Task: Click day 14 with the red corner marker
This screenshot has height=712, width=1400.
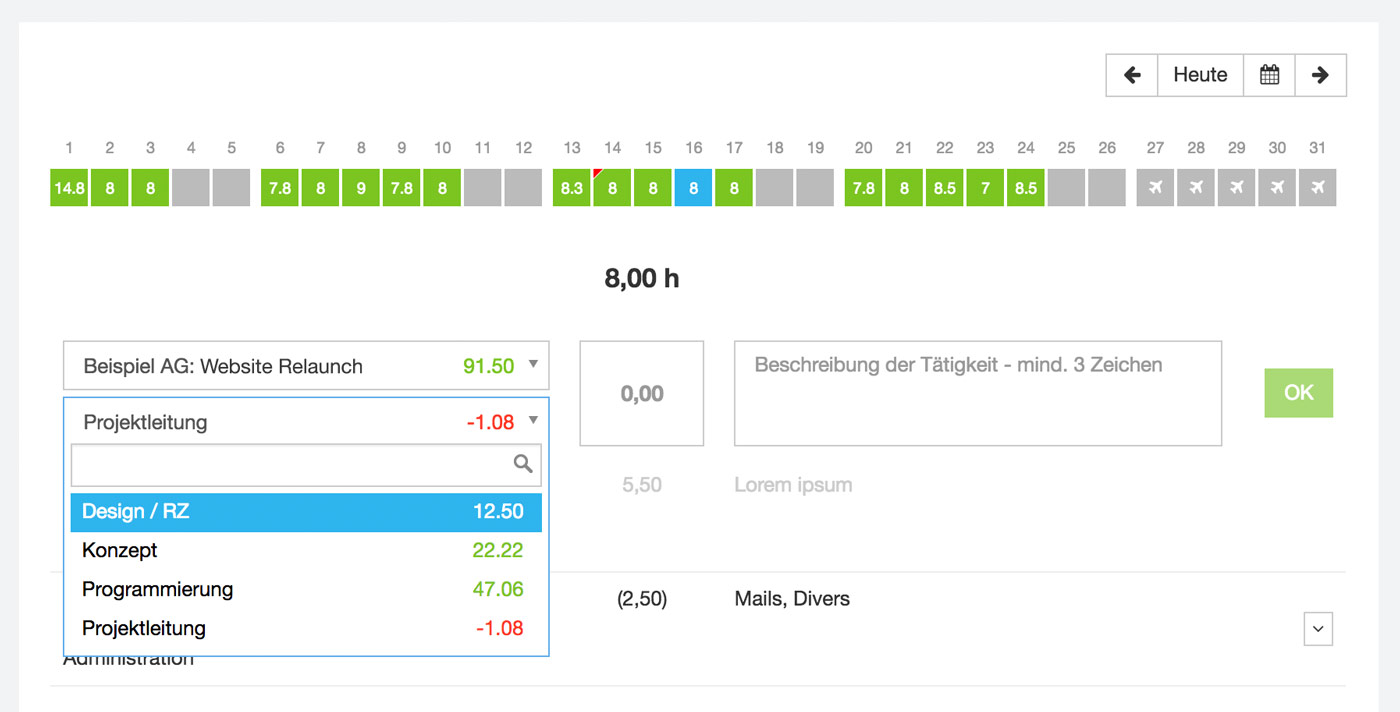Action: pos(612,187)
